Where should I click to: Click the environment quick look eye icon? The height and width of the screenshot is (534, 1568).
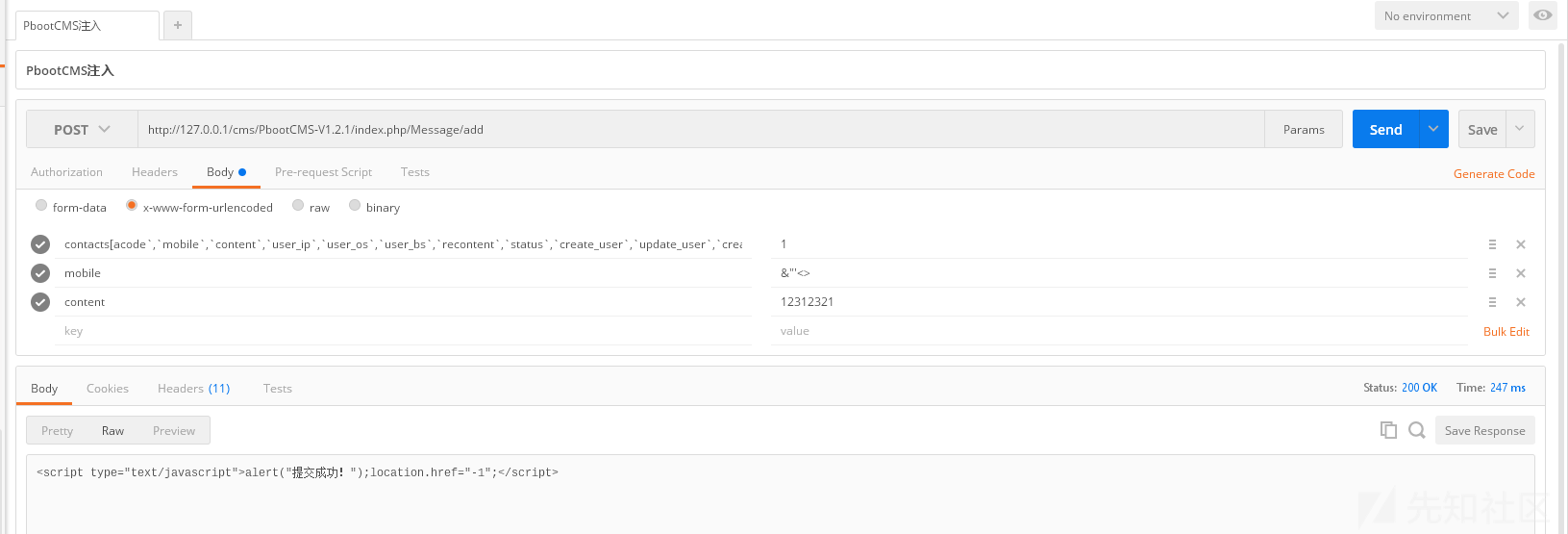pos(1543,15)
